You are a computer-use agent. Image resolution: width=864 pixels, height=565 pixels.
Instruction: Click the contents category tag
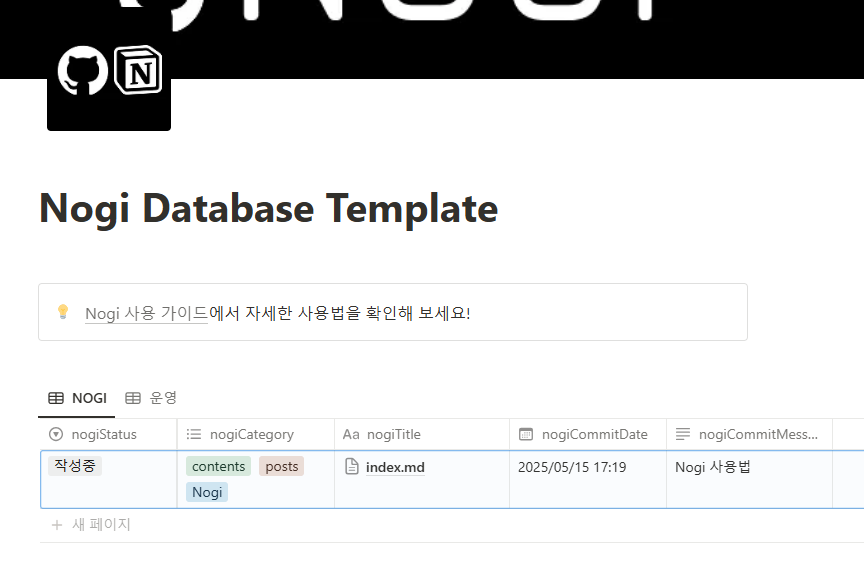[218, 466]
